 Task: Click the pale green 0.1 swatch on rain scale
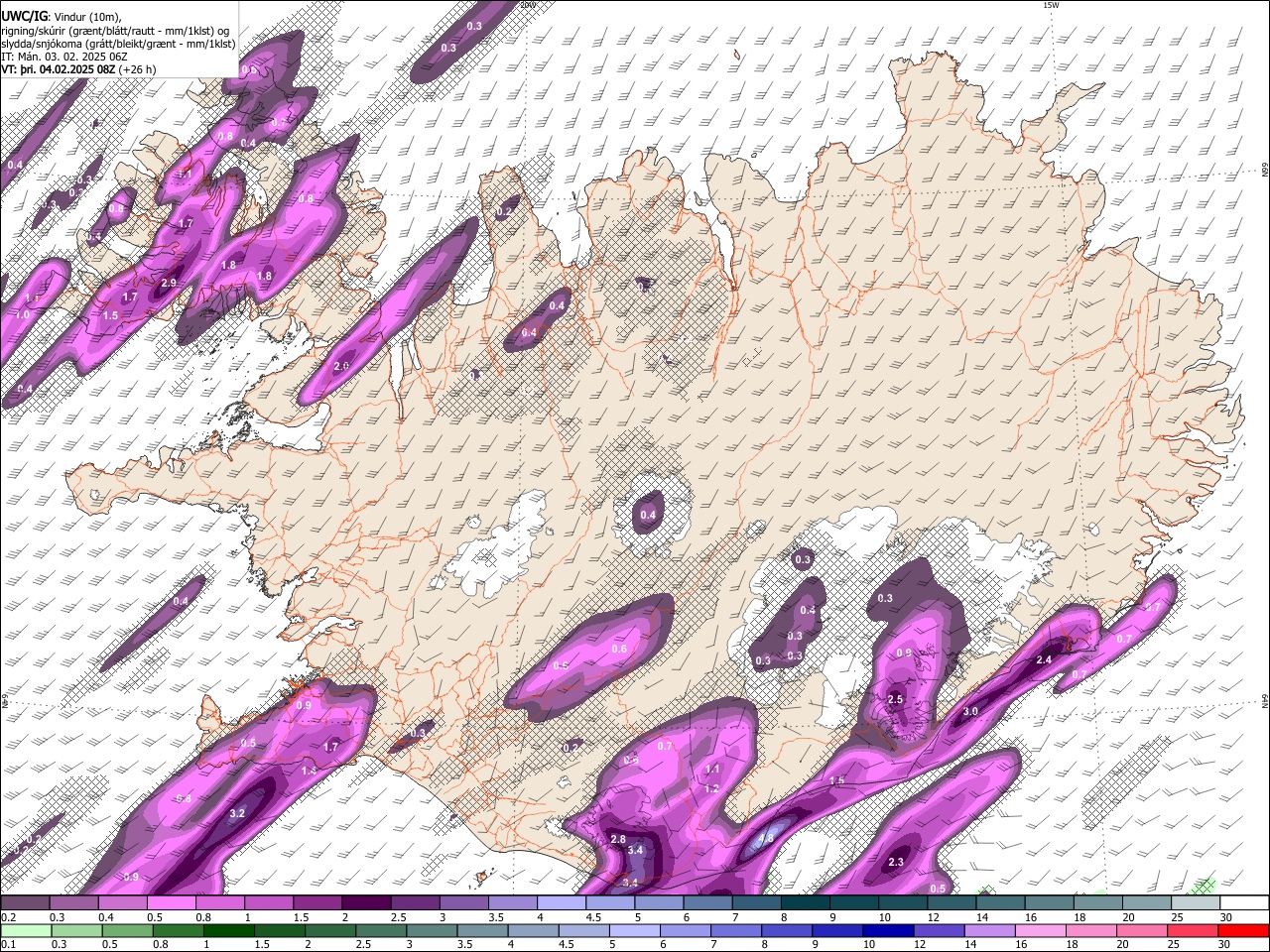[x=26, y=931]
